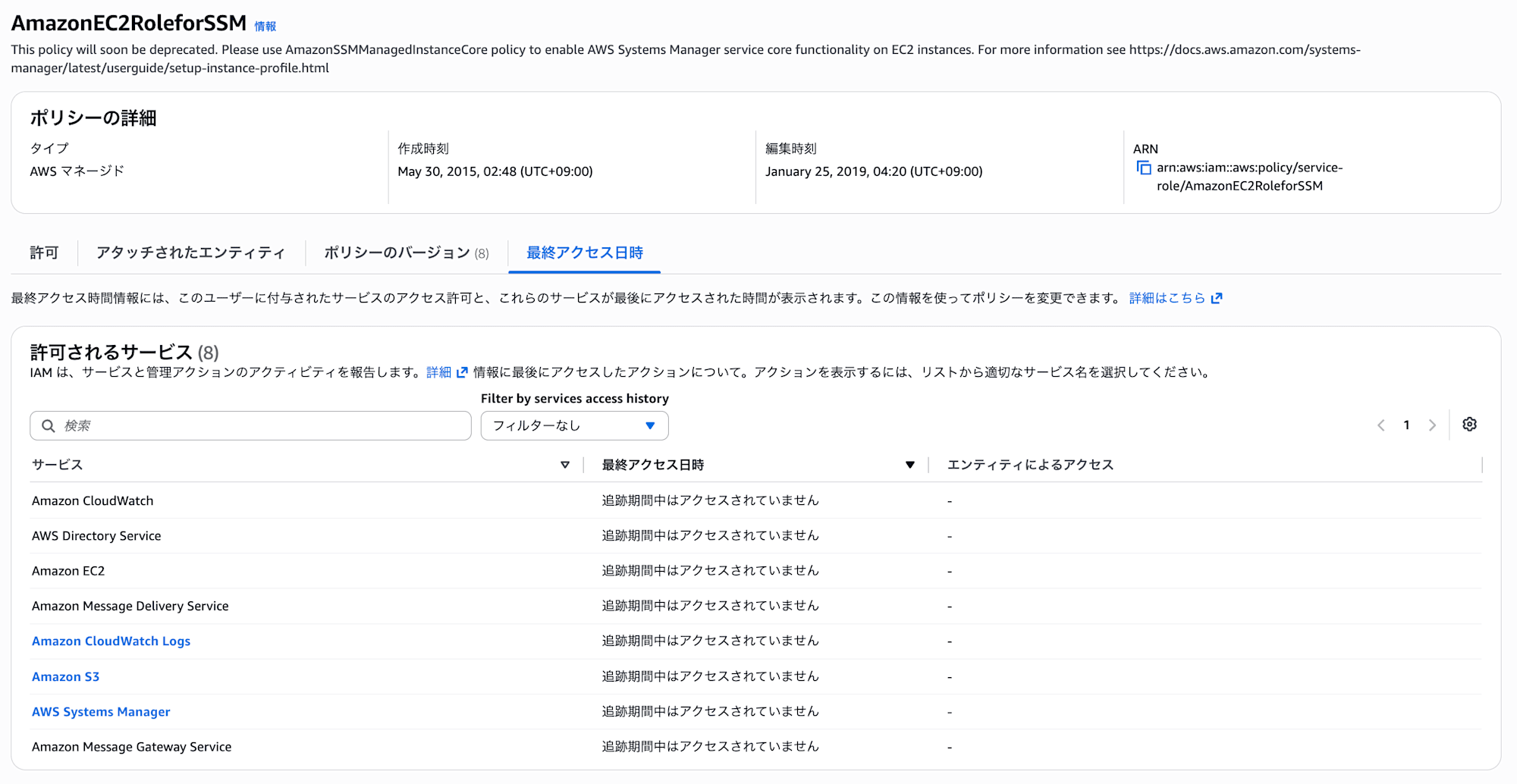This screenshot has height=784, width=1517.
Task: Click the 許可されるサービス (8) heading
Action: [124, 353]
